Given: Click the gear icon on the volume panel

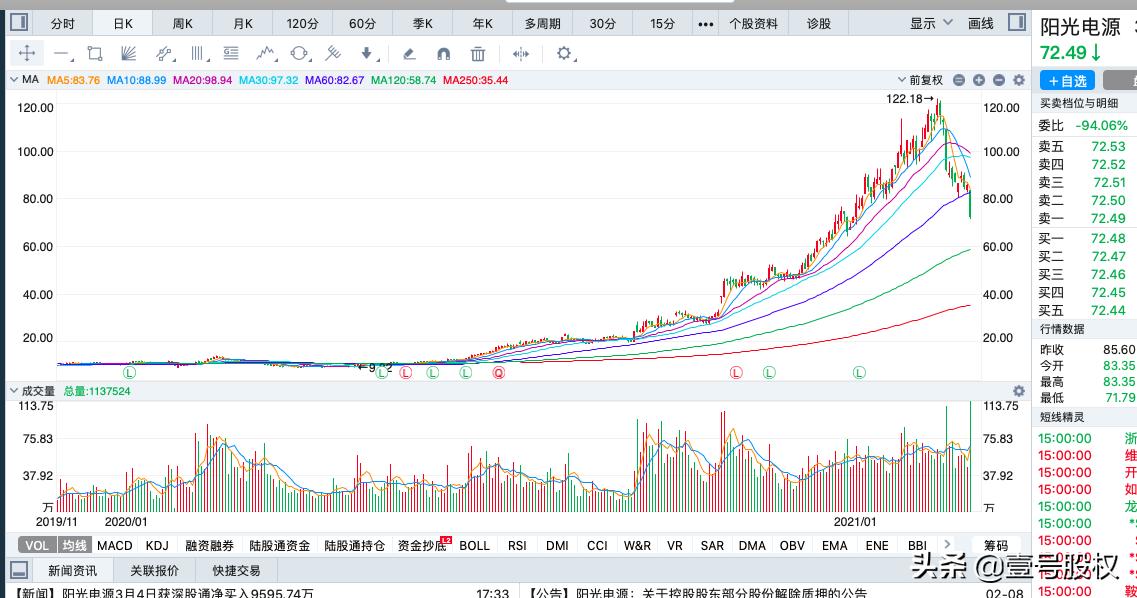Looking at the screenshot, I should (x=1018, y=391).
